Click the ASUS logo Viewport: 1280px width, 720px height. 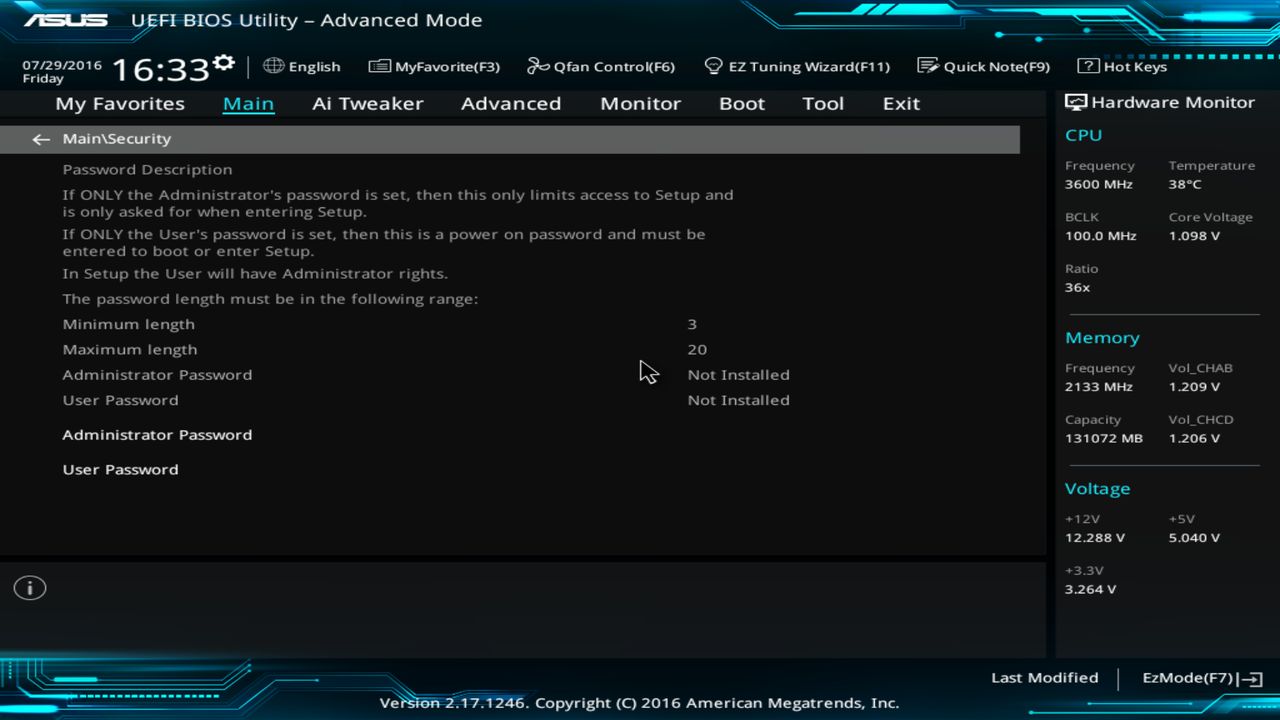coord(68,19)
